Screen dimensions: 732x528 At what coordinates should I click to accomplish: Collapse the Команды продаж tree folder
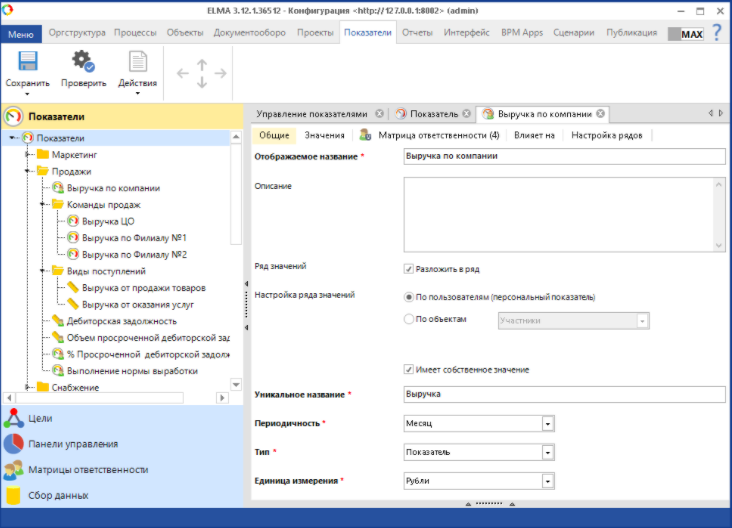pos(44,204)
